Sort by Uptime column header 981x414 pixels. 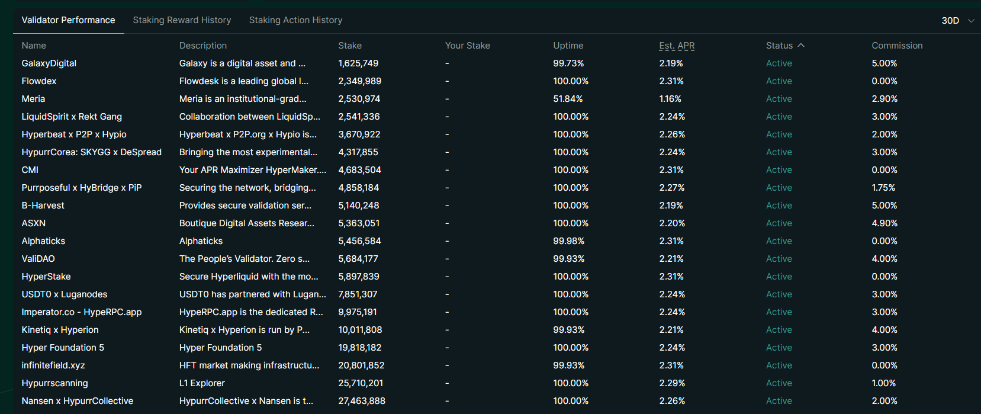(x=568, y=46)
